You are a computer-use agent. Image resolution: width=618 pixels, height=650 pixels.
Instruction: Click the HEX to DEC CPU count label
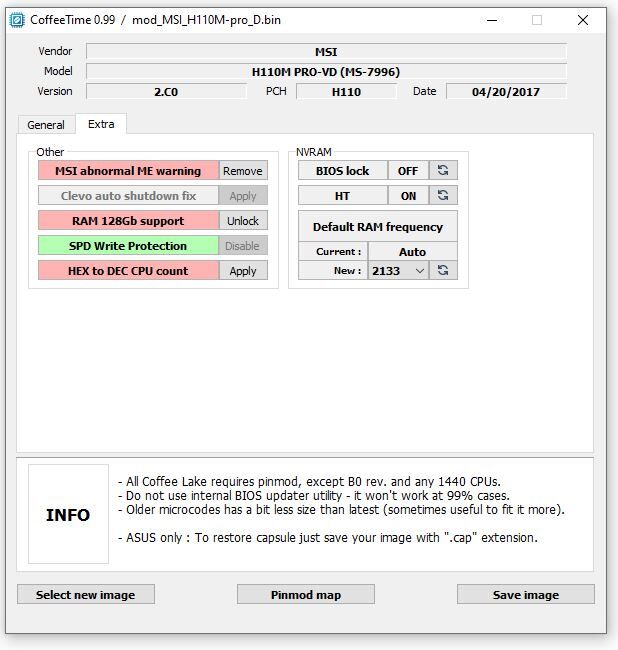(x=128, y=271)
